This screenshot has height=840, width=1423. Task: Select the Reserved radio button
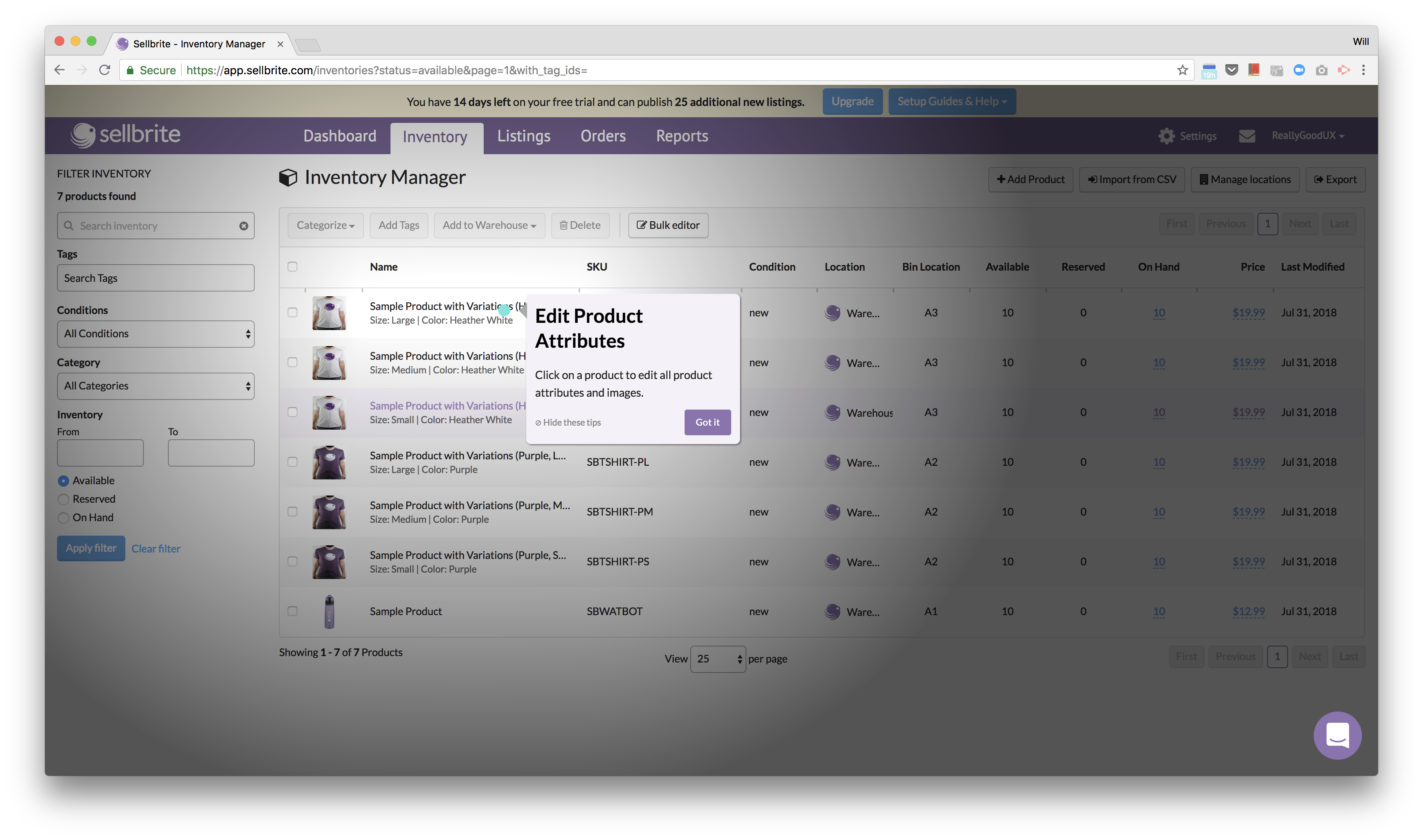pos(63,499)
